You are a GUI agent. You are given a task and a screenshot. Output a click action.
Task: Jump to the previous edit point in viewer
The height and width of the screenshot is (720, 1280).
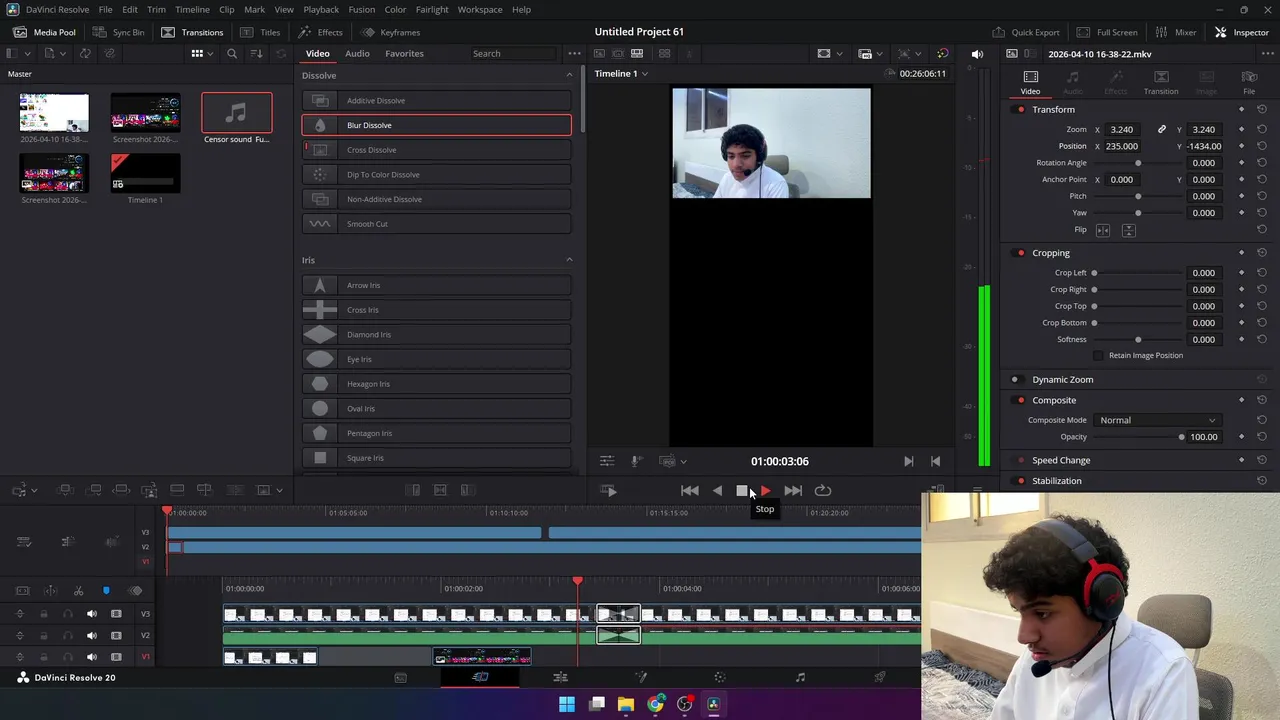click(935, 461)
